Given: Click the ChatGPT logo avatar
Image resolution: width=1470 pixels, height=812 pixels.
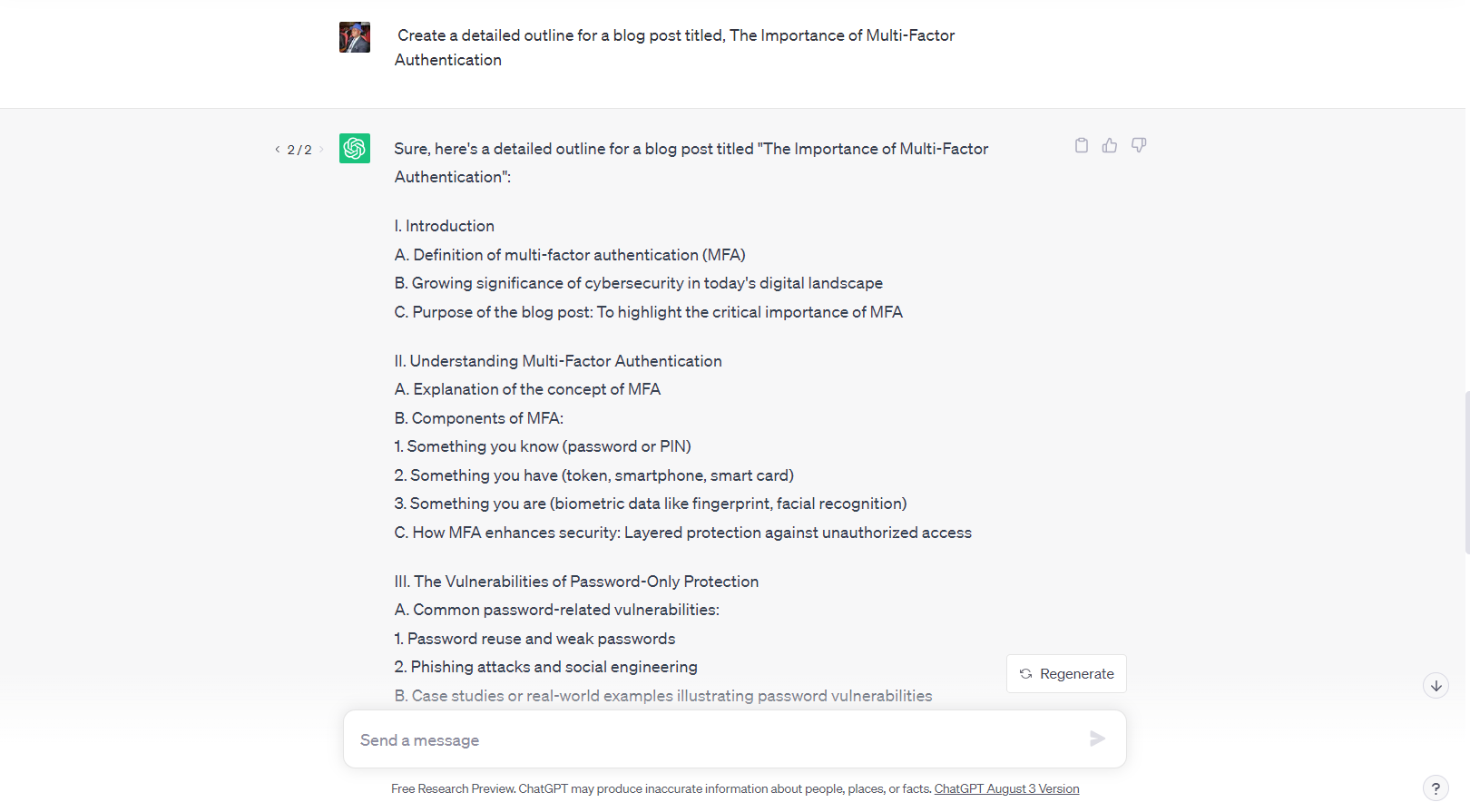Looking at the screenshot, I should pos(355,148).
